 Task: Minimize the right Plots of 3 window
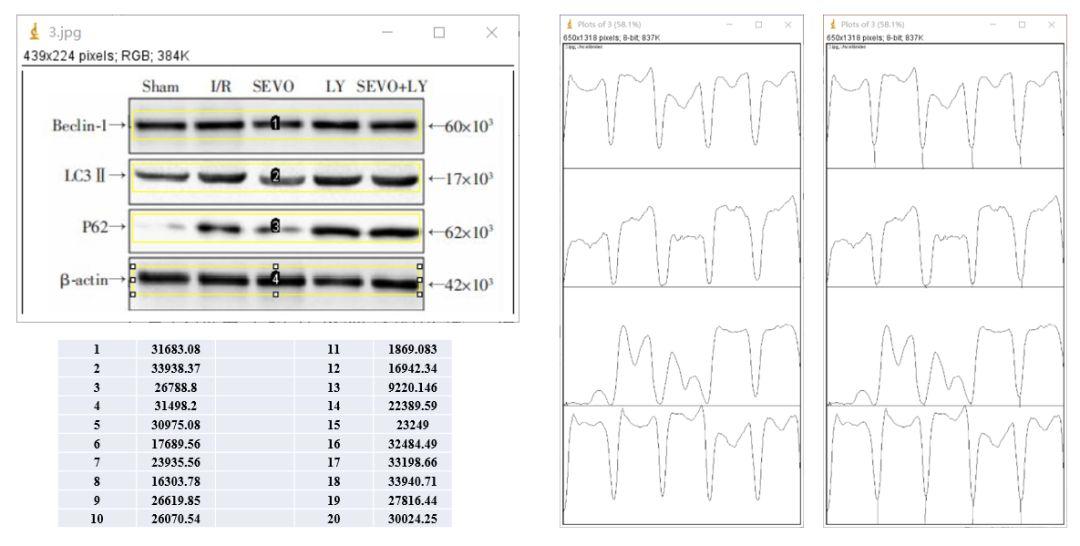tap(993, 25)
